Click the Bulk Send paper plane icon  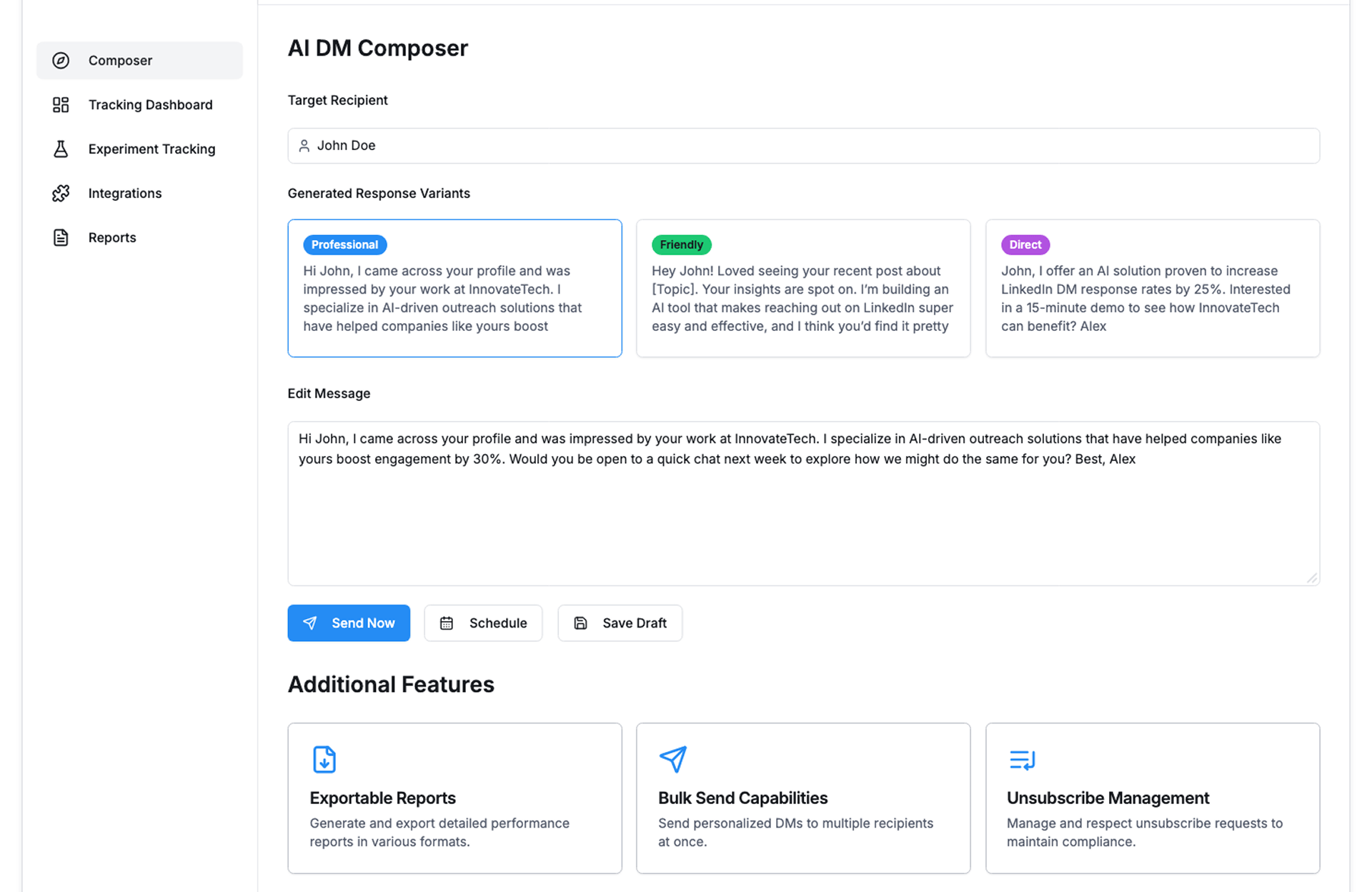tap(672, 759)
